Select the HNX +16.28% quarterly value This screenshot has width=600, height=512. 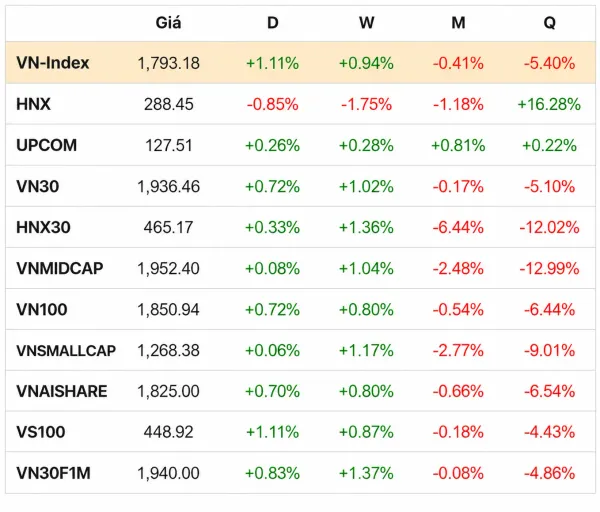pos(549,104)
